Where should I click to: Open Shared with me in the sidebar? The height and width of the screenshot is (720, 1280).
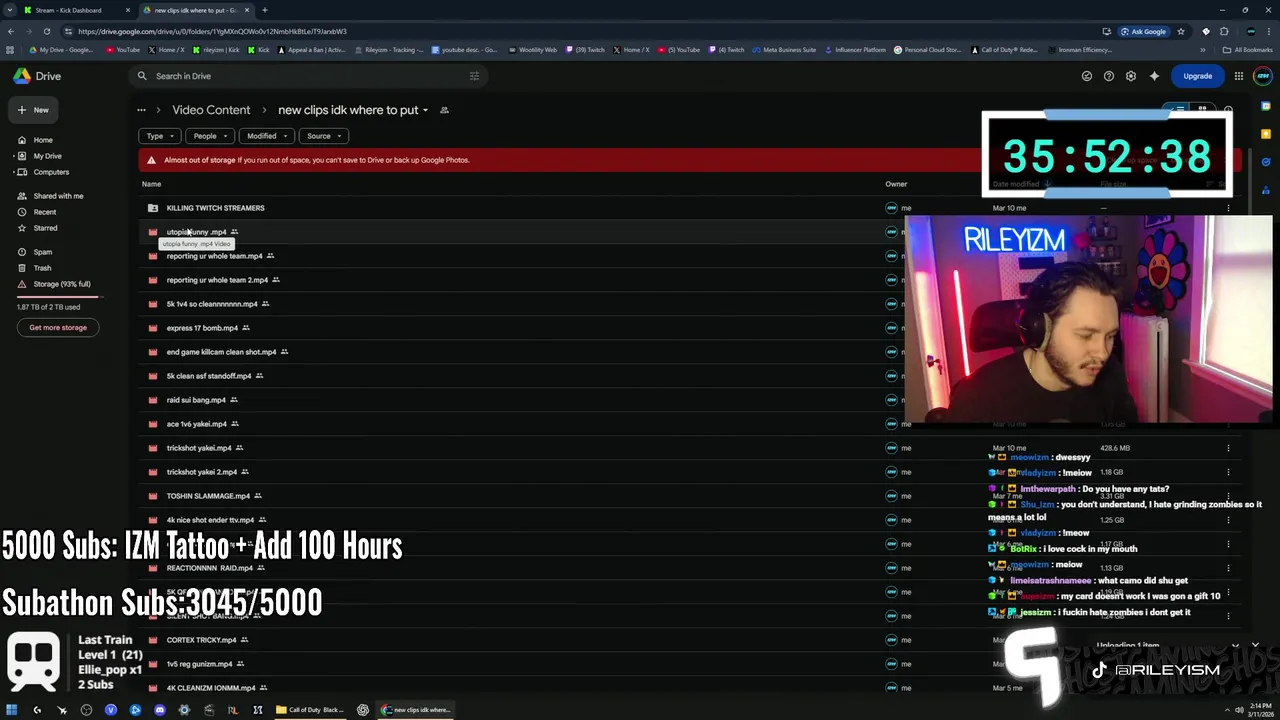point(57,196)
